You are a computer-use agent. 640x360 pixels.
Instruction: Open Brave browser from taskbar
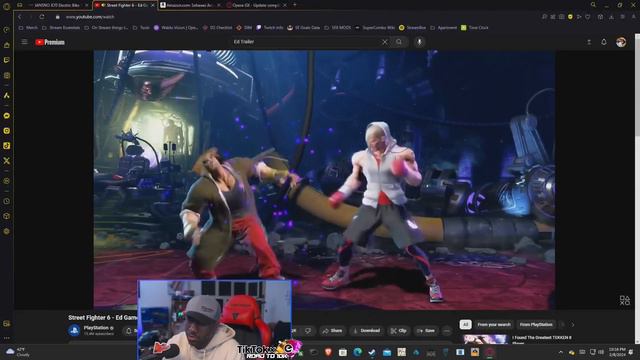[328, 352]
